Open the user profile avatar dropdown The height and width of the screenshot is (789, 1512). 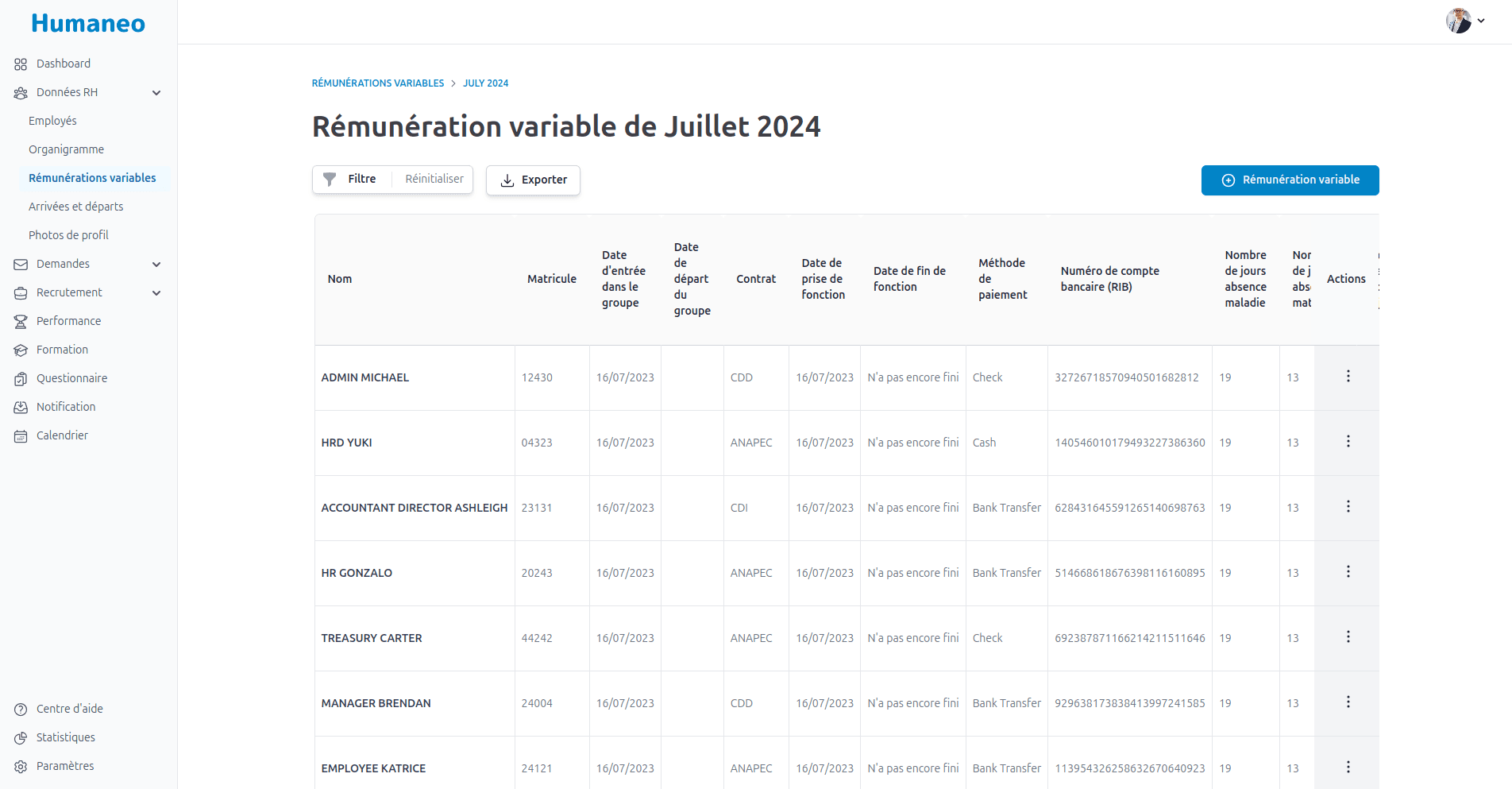pyautogui.click(x=1464, y=21)
